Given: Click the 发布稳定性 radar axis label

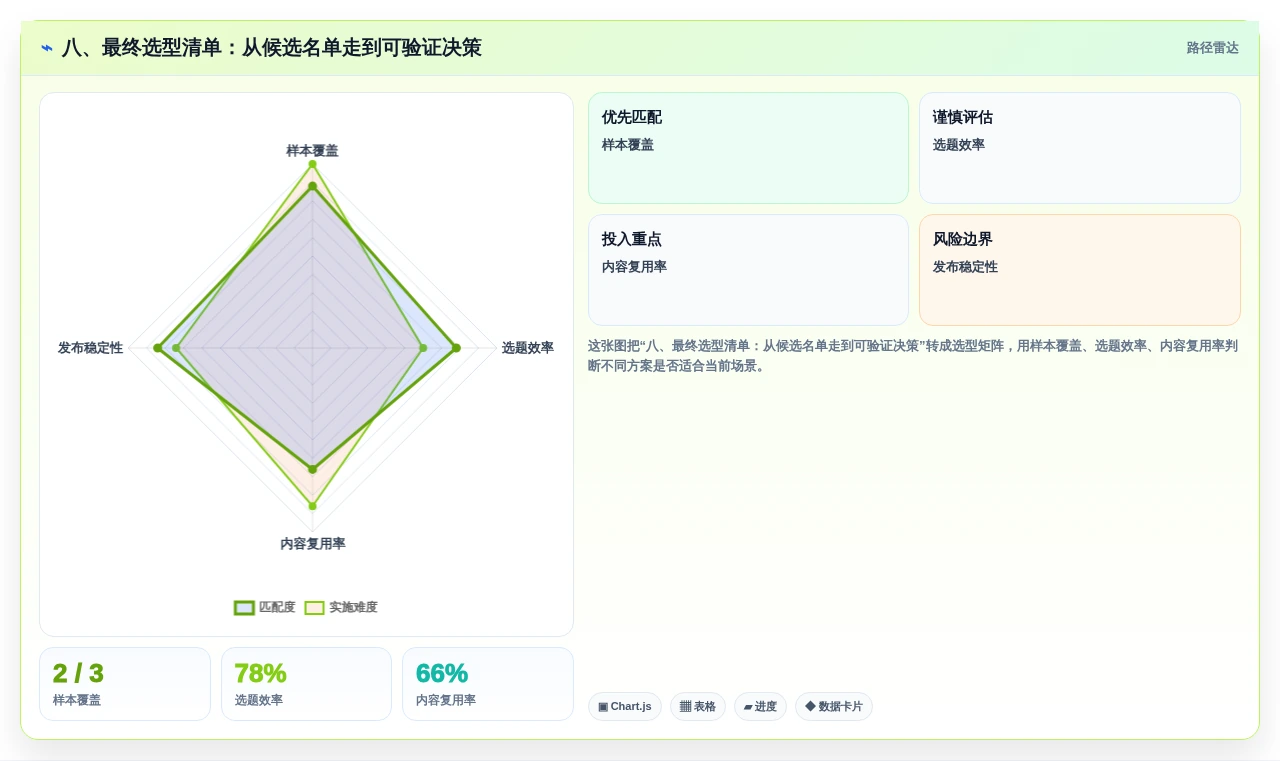Looking at the screenshot, I should (90, 348).
